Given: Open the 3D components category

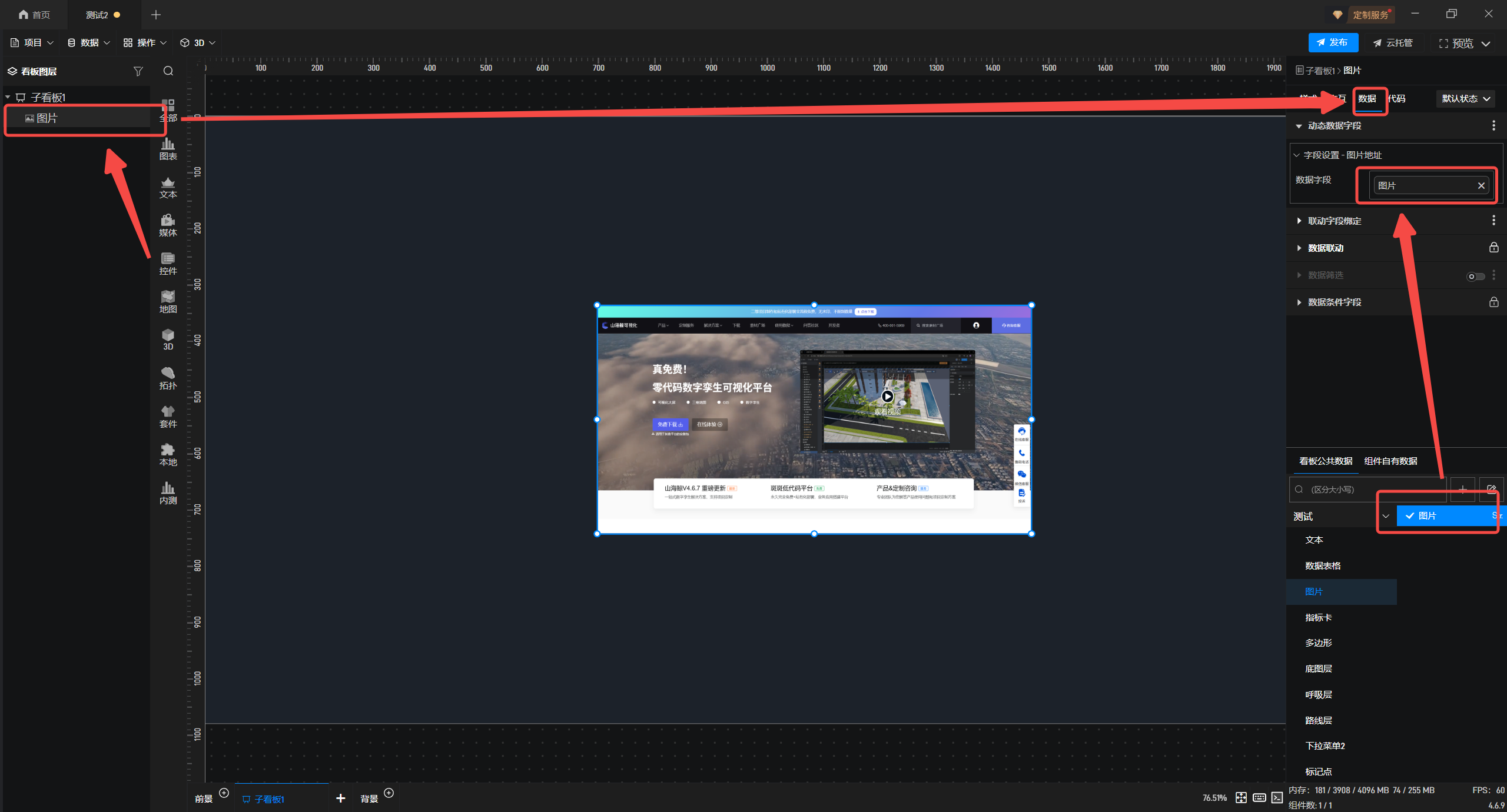Looking at the screenshot, I should (x=168, y=340).
